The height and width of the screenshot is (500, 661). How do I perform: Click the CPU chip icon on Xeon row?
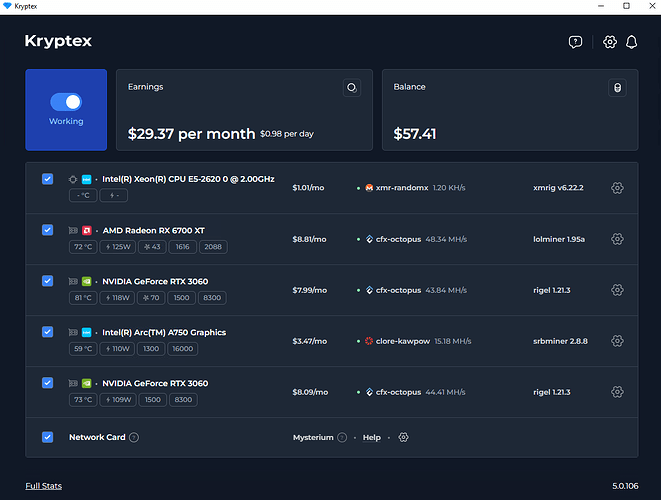(x=73, y=179)
